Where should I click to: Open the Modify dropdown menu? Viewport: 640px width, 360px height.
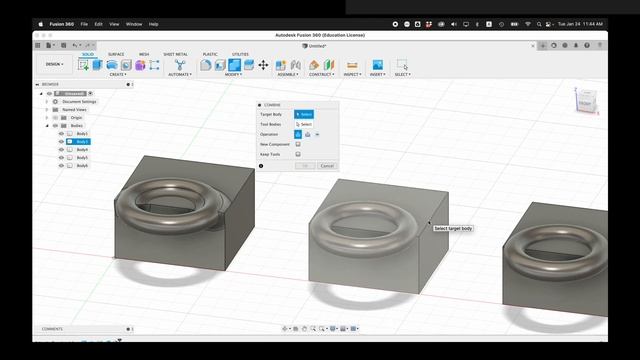tap(233, 75)
